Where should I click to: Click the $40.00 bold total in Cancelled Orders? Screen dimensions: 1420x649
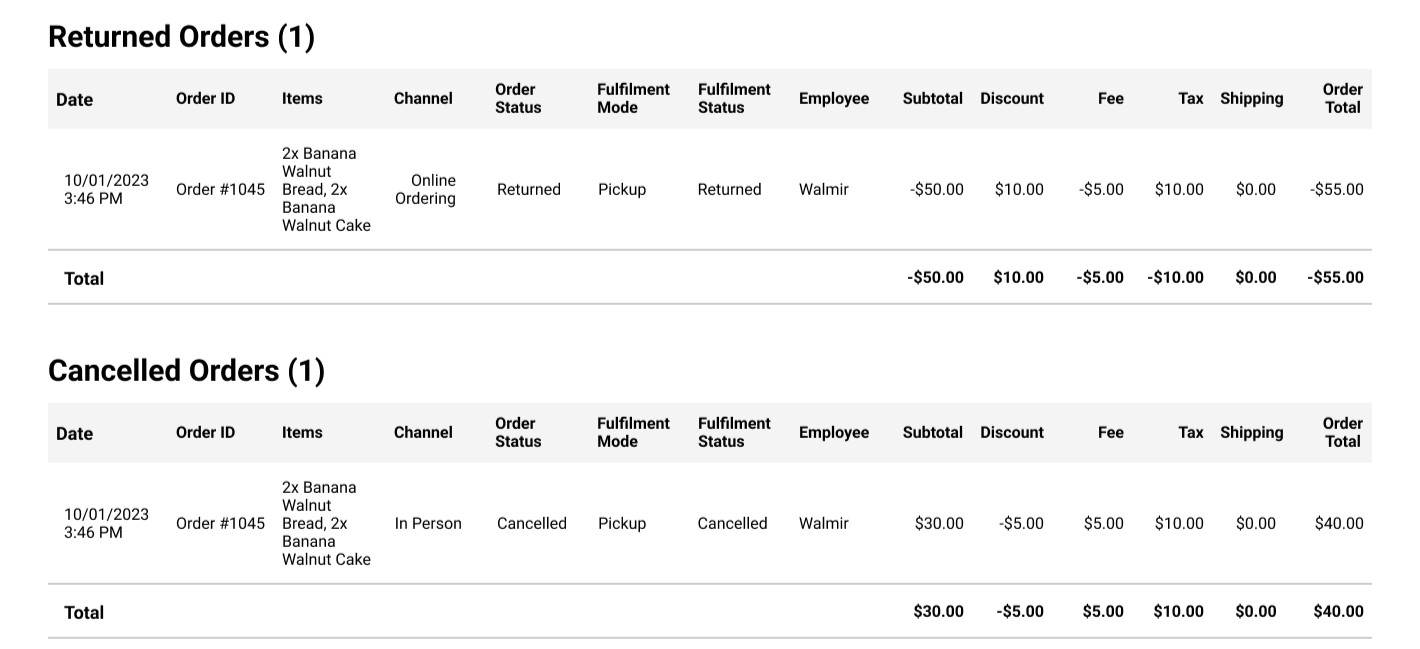(x=1338, y=612)
